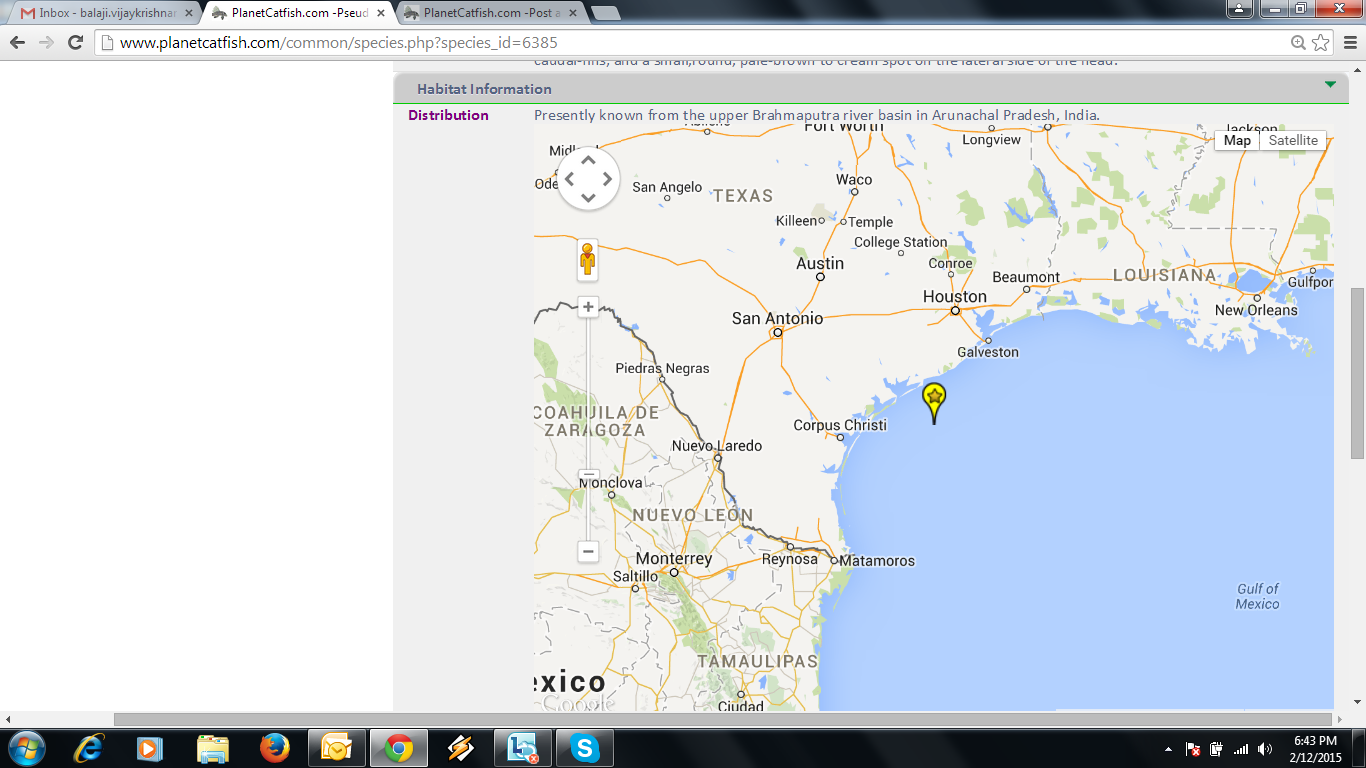Open Windows Media Player from taskbar
The image size is (1366, 768).
tap(150, 748)
